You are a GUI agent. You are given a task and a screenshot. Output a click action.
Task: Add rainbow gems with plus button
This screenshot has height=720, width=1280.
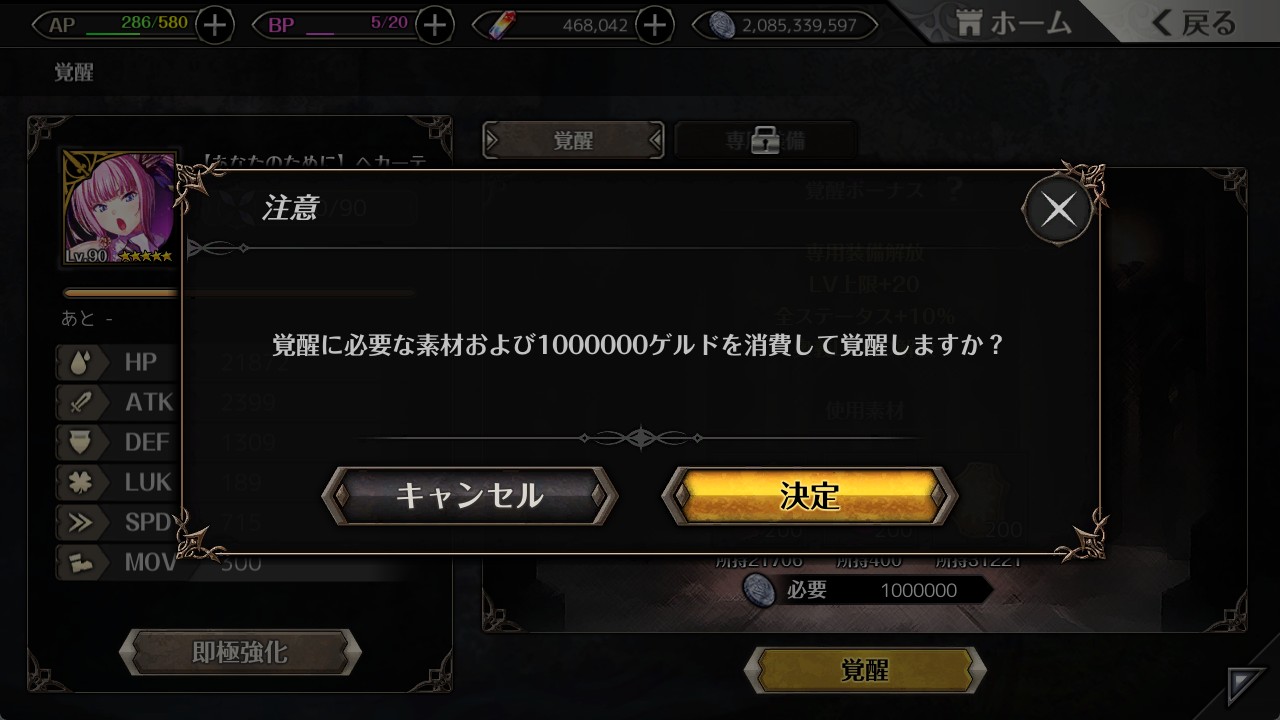coord(654,26)
